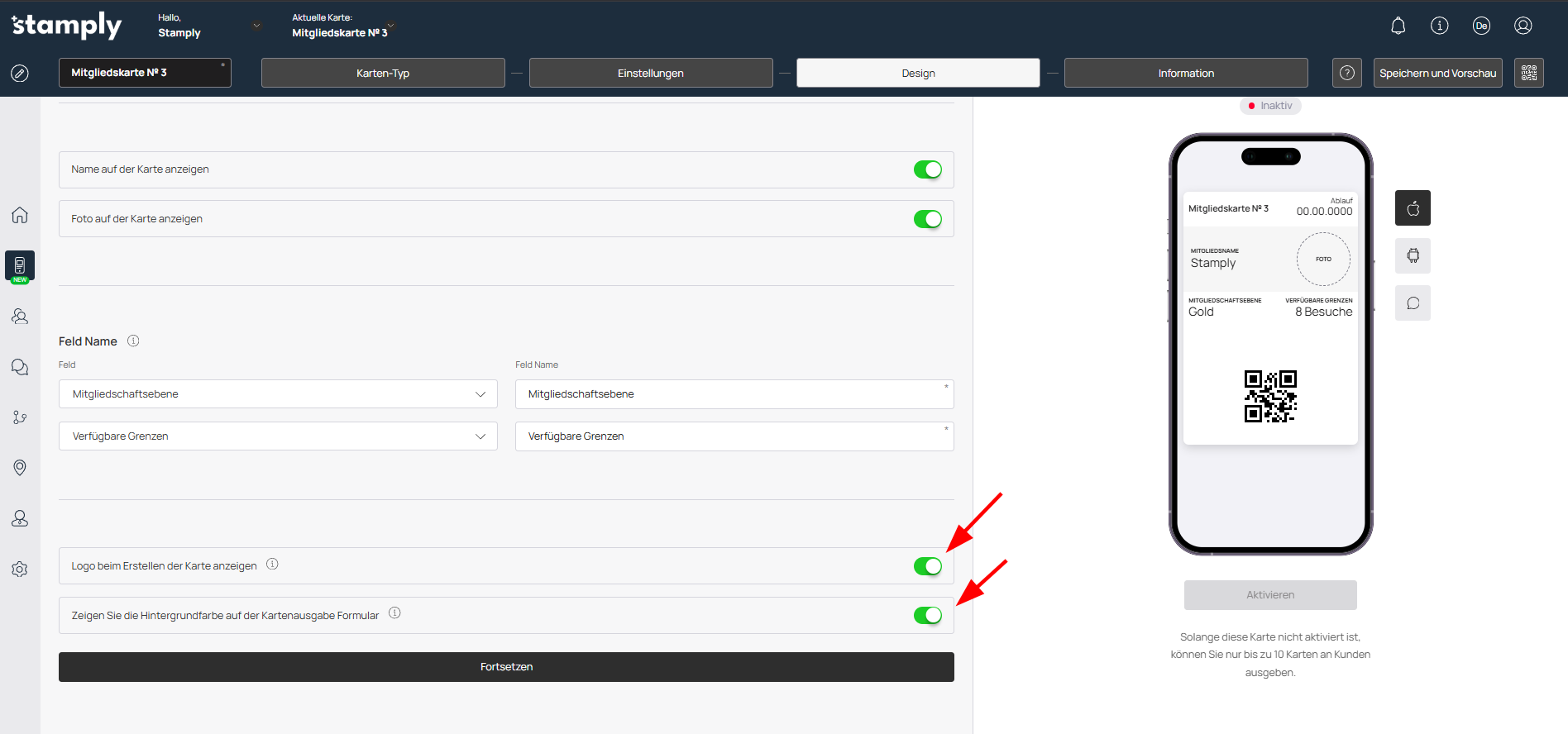Turn off Logo beim Erstellen toggle
The image size is (1568, 734).
927,566
